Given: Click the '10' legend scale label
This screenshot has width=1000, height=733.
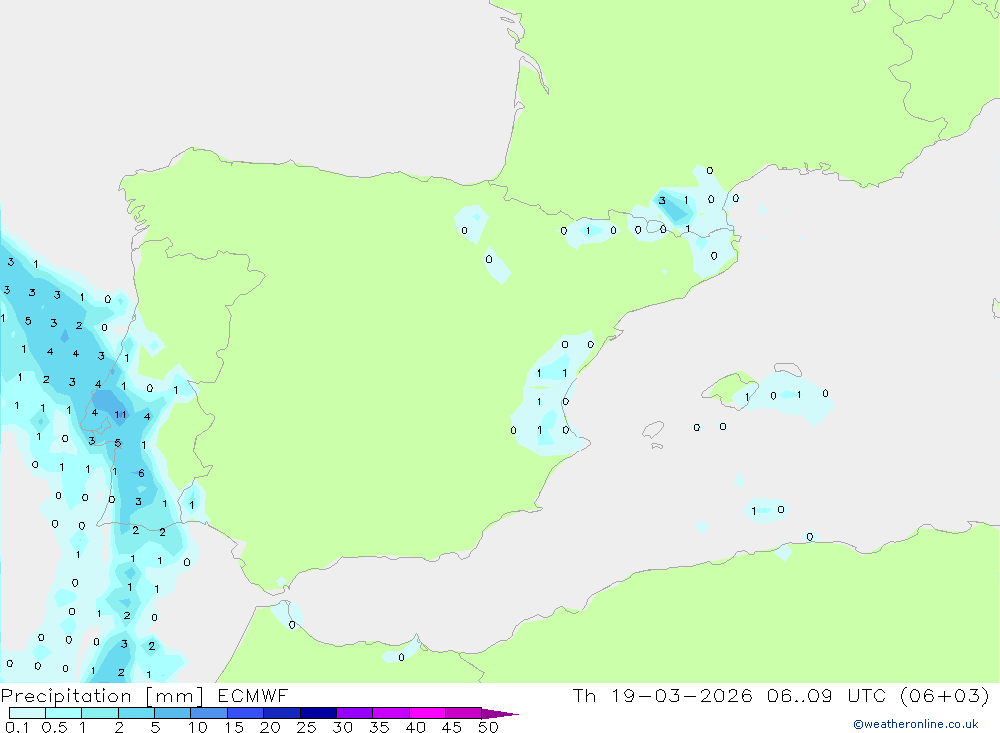Looking at the screenshot, I should point(197,727).
